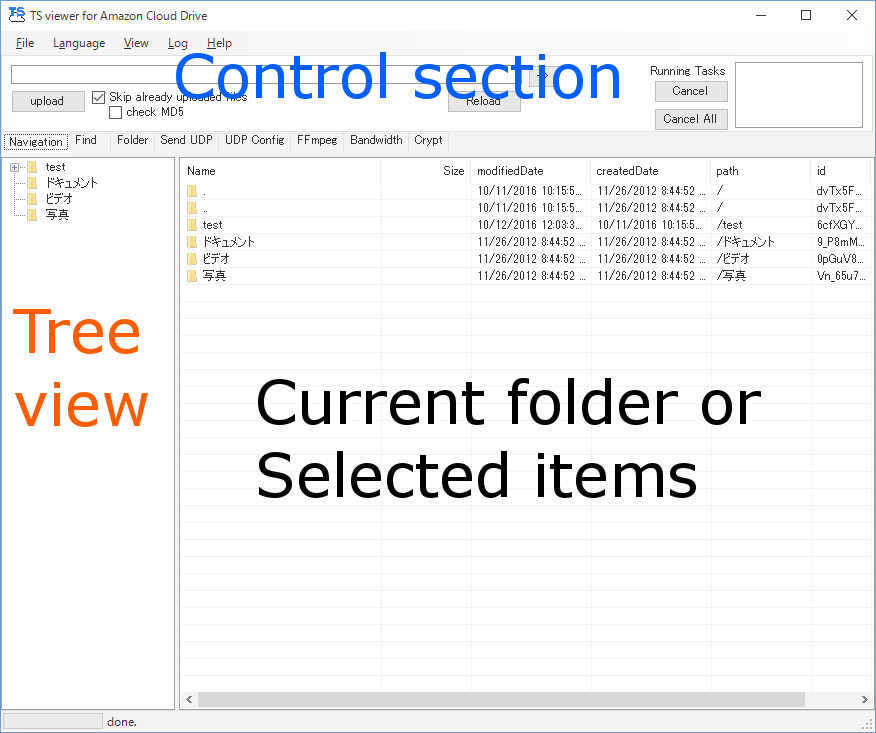This screenshot has height=733, width=876.
Task: Click the ドキュメント folder icon in file list
Action: [192, 242]
